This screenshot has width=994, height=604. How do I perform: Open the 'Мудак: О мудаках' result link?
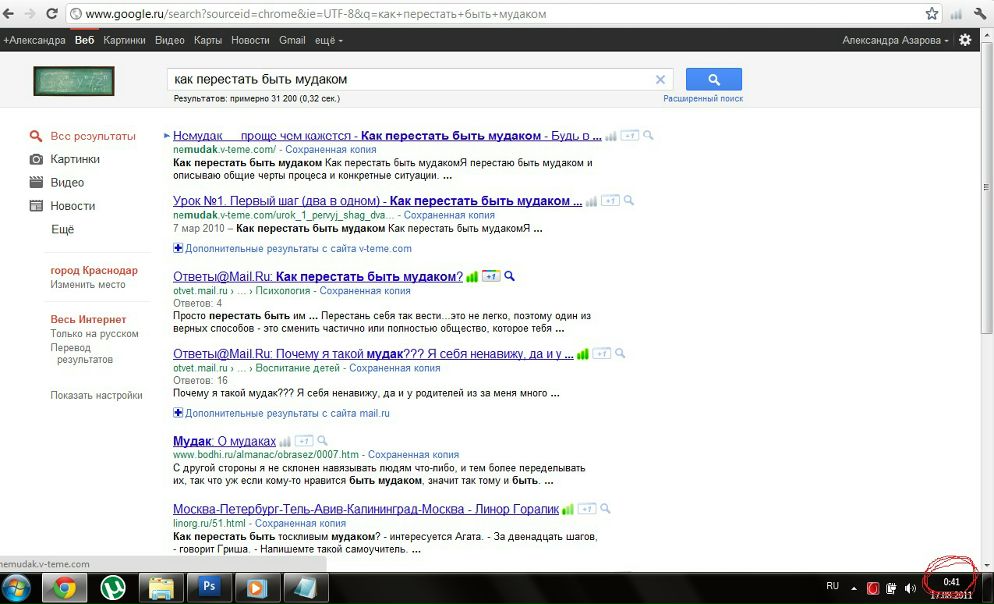224,441
